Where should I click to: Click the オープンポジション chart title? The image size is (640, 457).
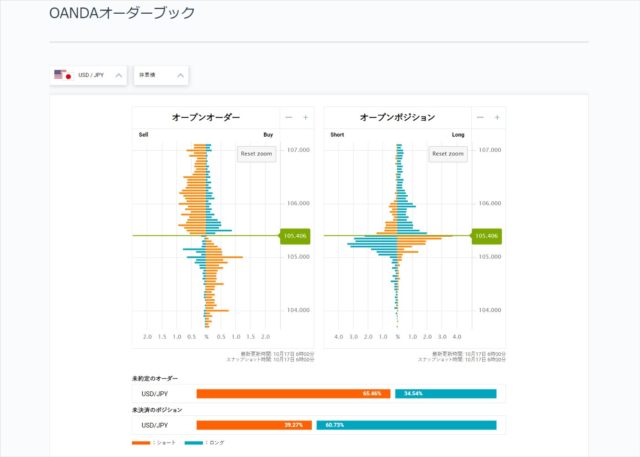tap(397, 118)
